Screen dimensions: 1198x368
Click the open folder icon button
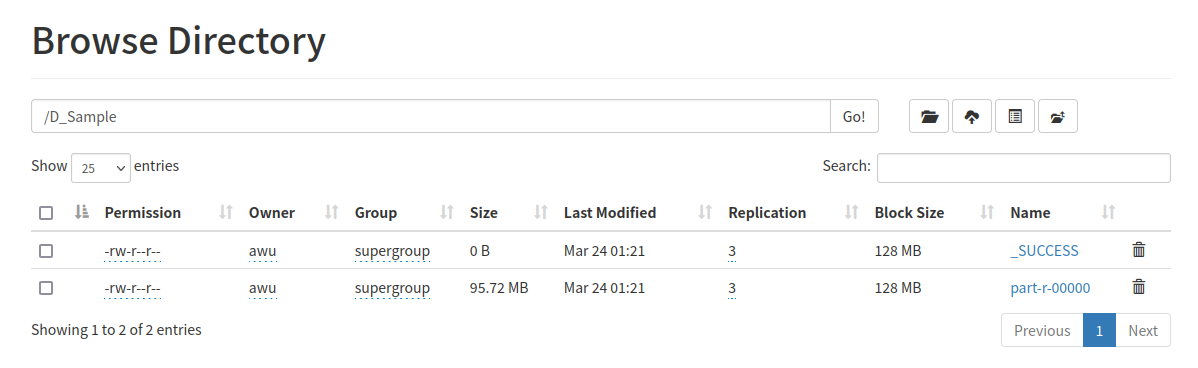929,116
